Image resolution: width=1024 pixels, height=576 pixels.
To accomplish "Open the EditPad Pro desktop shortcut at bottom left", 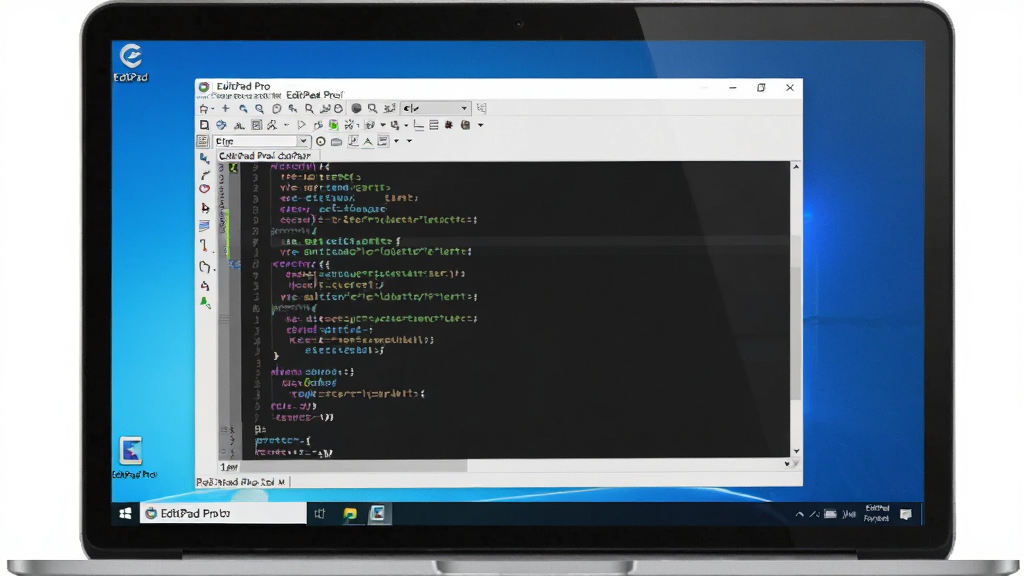I will [x=133, y=458].
